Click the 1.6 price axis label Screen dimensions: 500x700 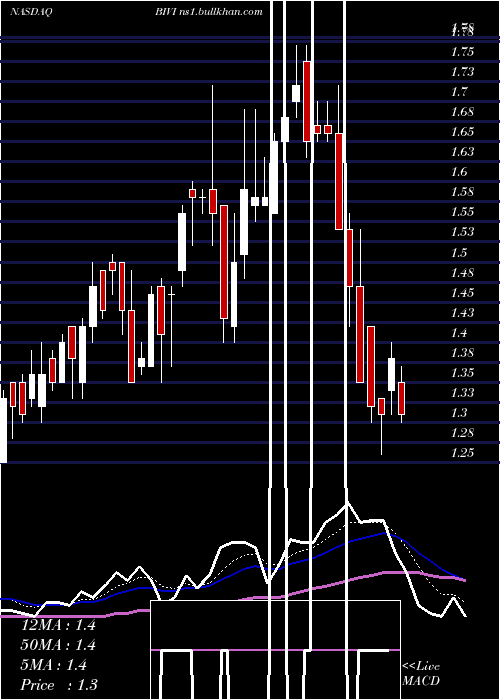tap(459, 172)
